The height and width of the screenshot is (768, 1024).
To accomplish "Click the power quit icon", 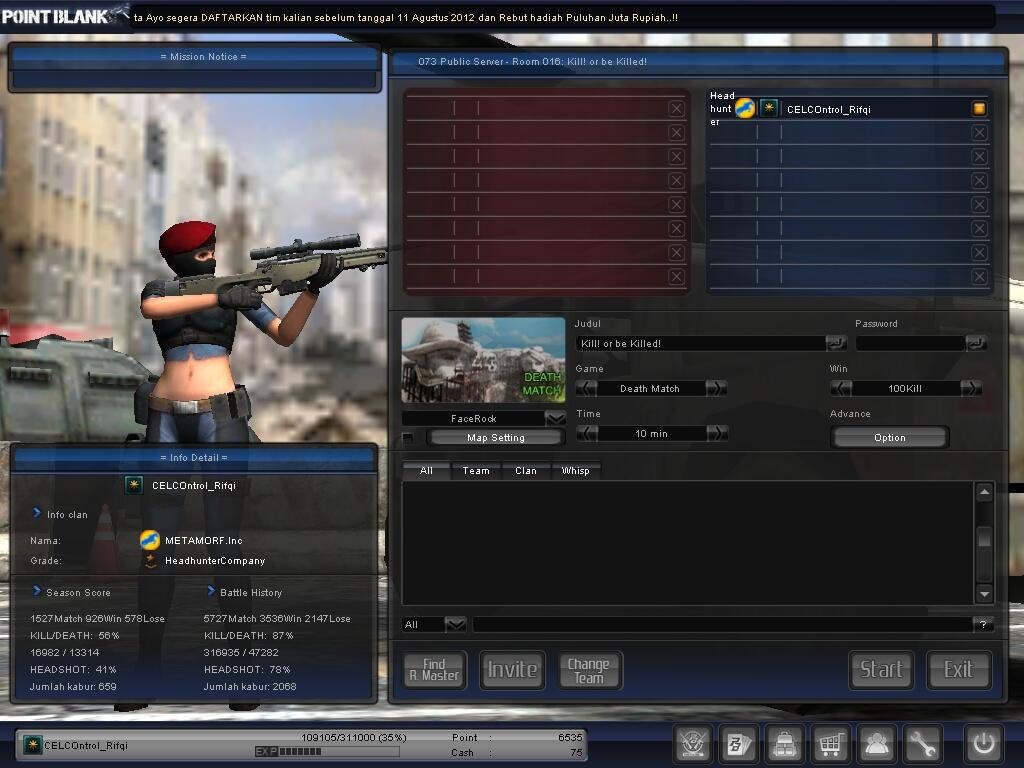I will [x=984, y=743].
